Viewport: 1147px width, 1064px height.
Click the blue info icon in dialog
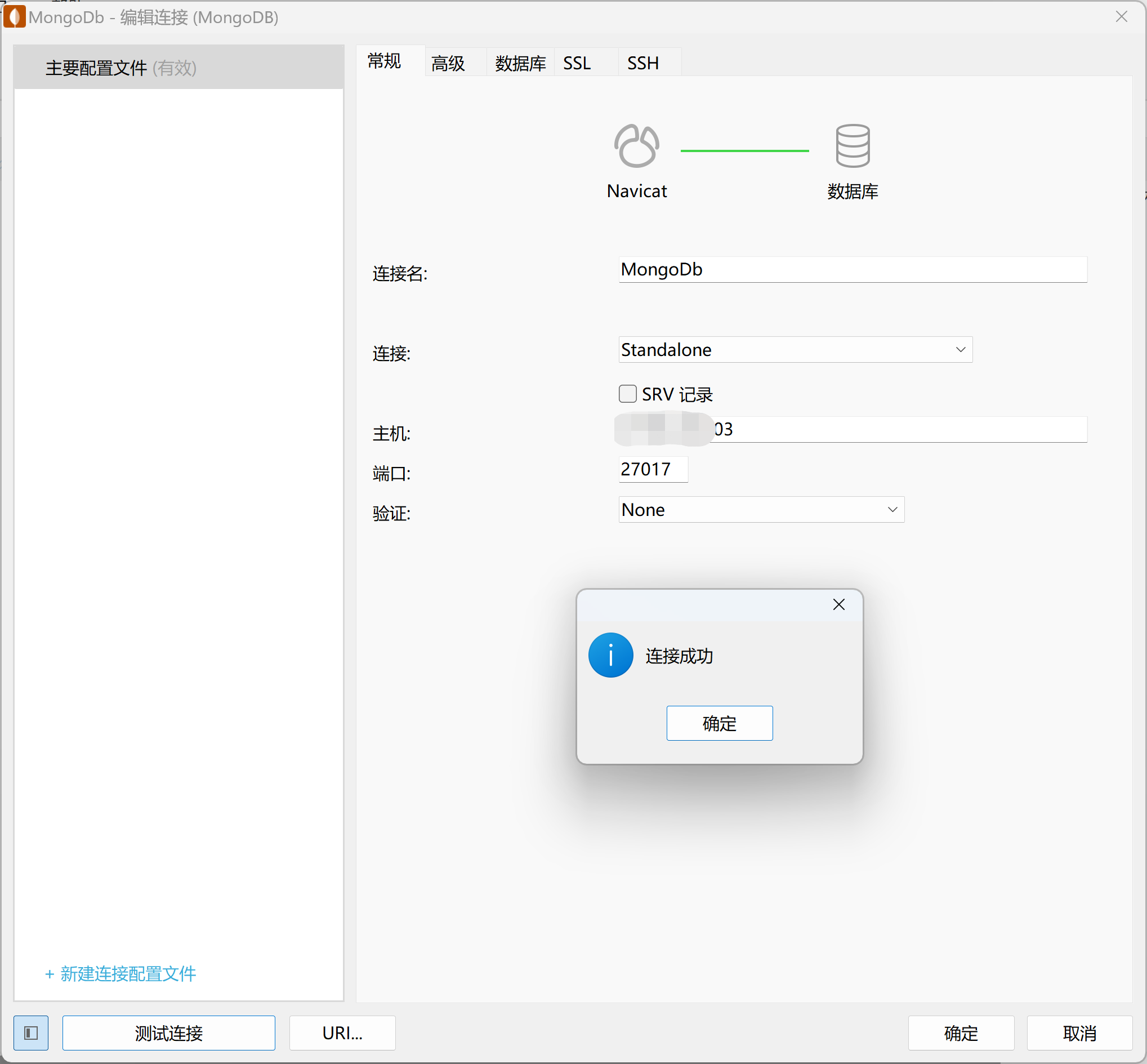[610, 655]
